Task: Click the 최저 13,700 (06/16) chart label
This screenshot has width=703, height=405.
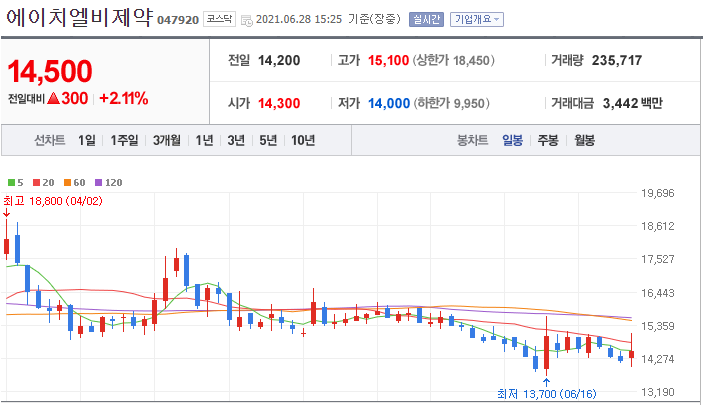Action: click(547, 394)
